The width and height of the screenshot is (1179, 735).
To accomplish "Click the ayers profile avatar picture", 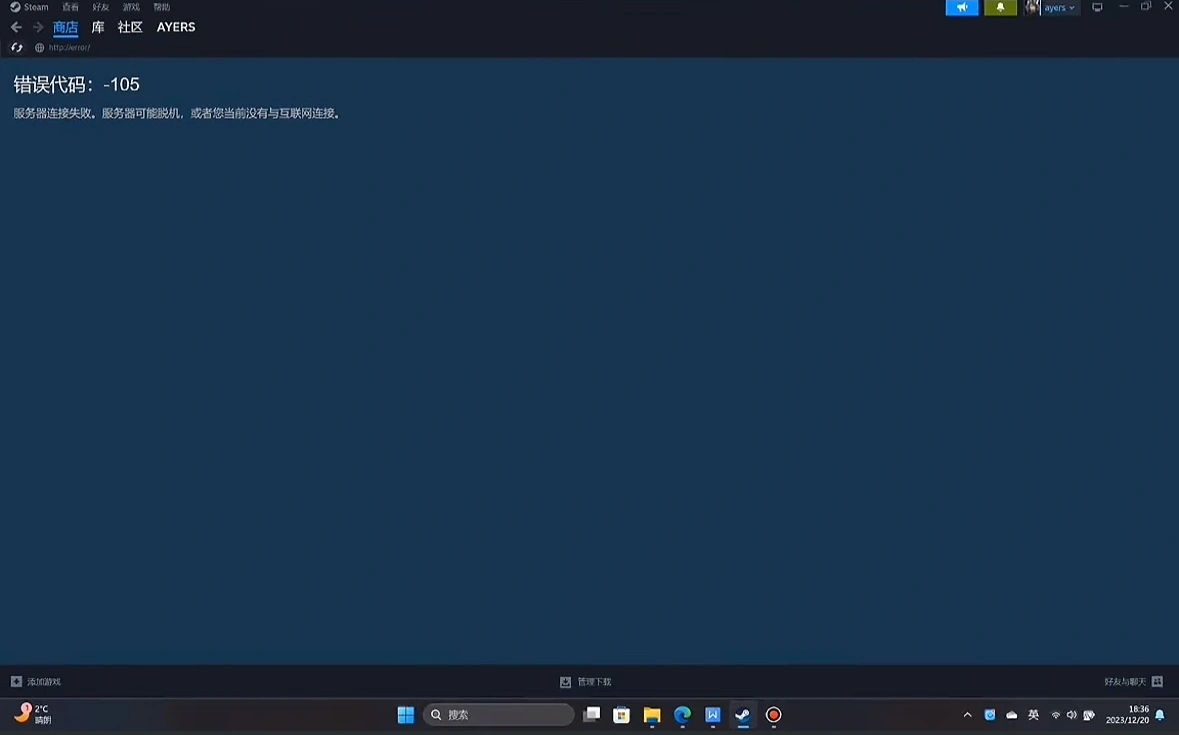I will click(1033, 7).
